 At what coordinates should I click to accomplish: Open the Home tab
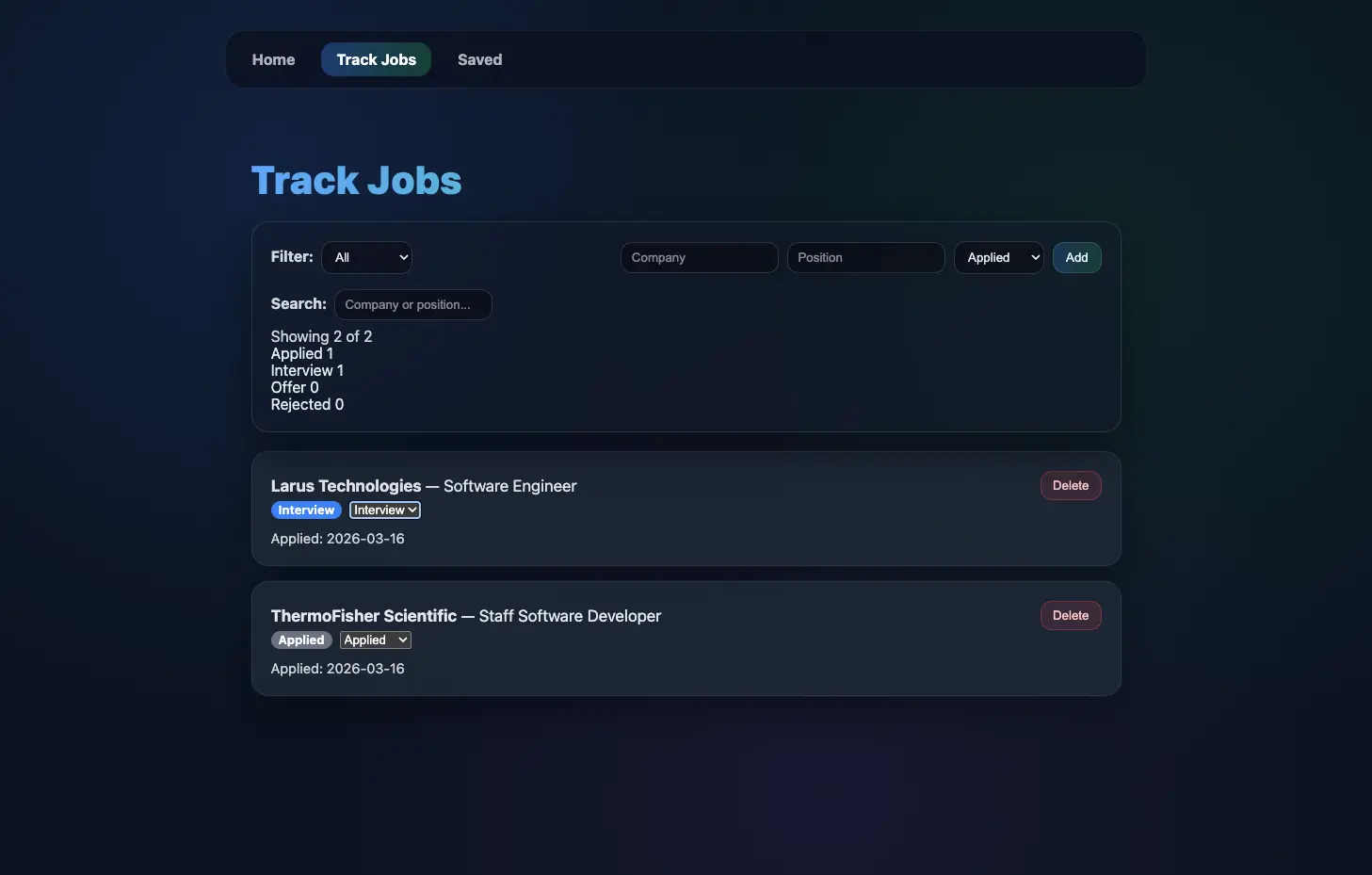(273, 59)
